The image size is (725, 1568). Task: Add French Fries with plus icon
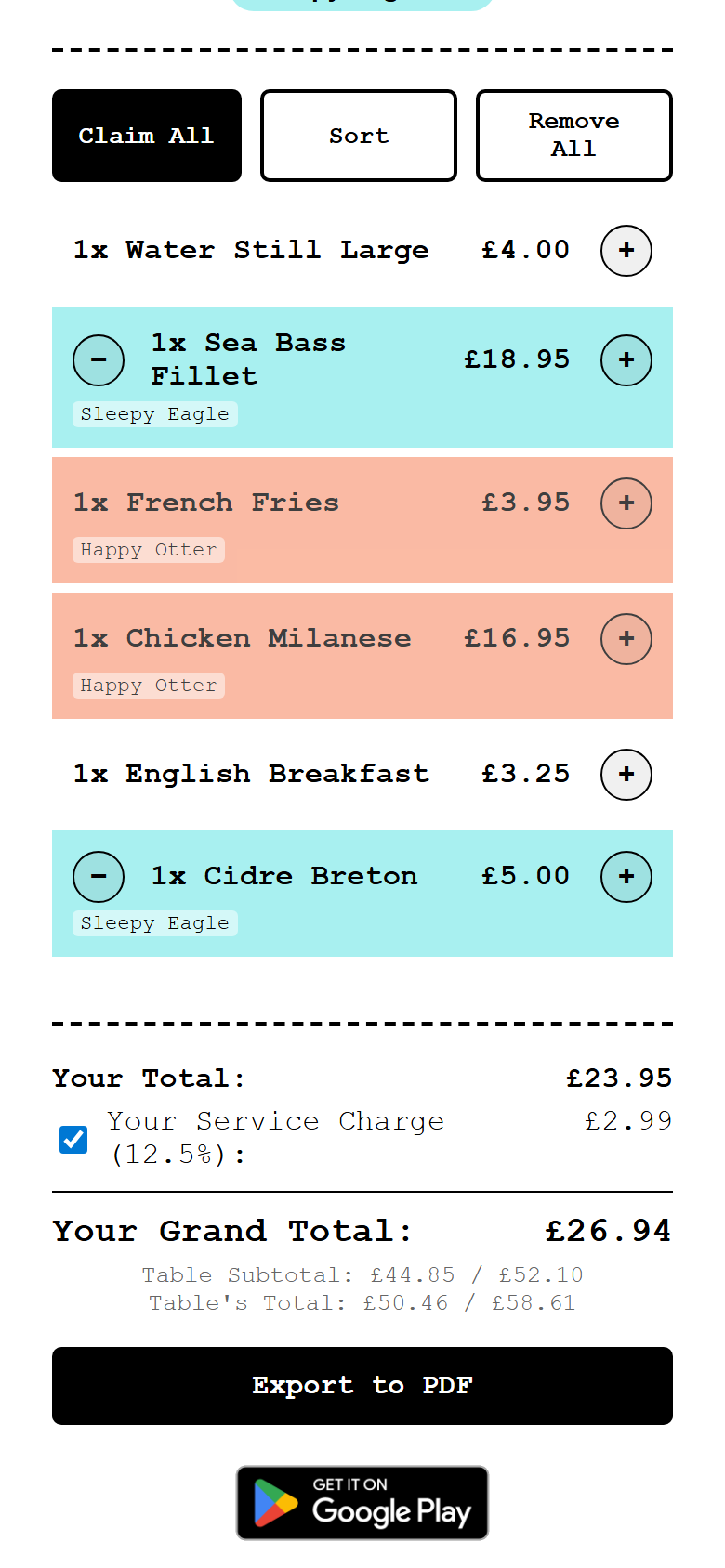pyautogui.click(x=626, y=503)
